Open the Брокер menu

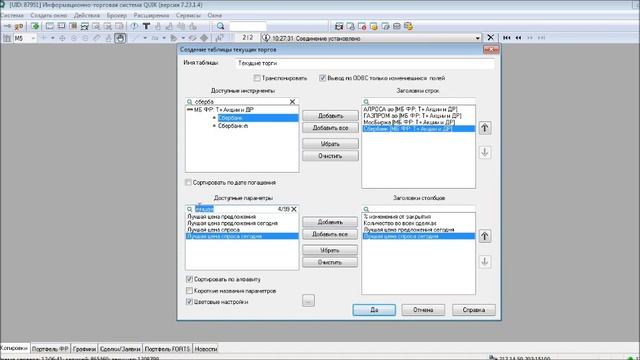(117, 15)
